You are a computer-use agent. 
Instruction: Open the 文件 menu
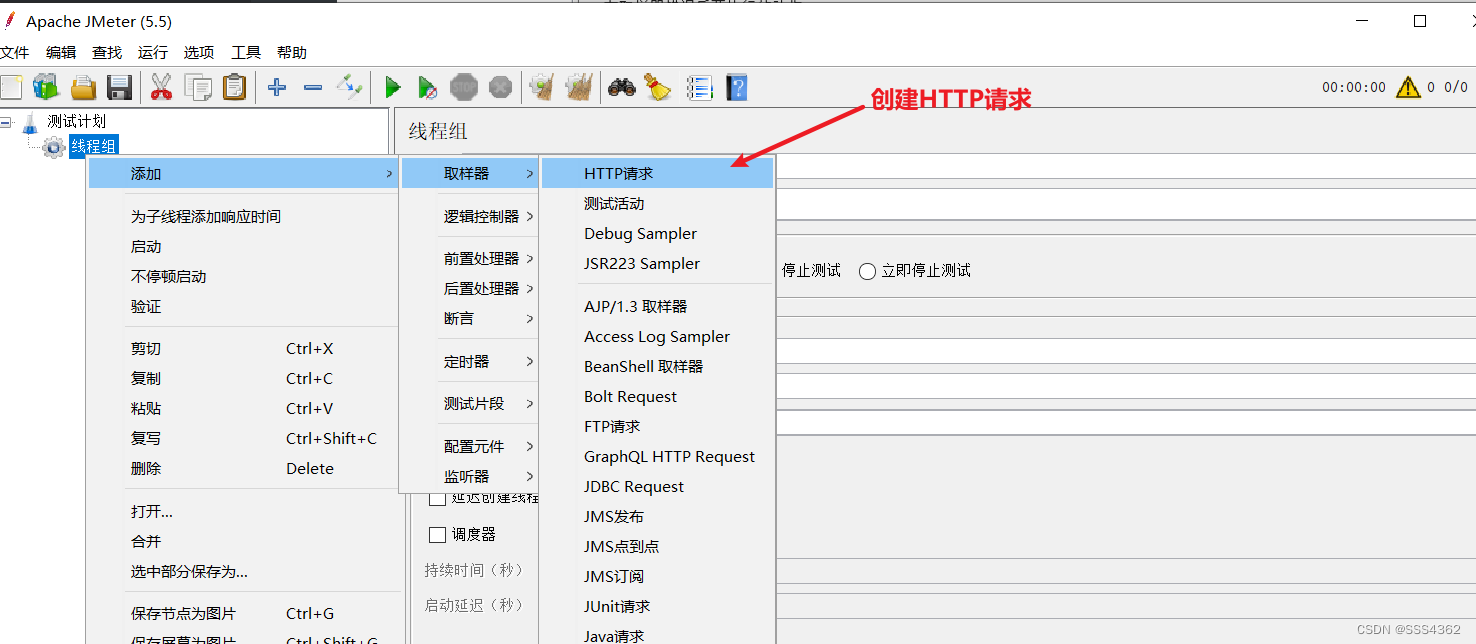point(15,52)
